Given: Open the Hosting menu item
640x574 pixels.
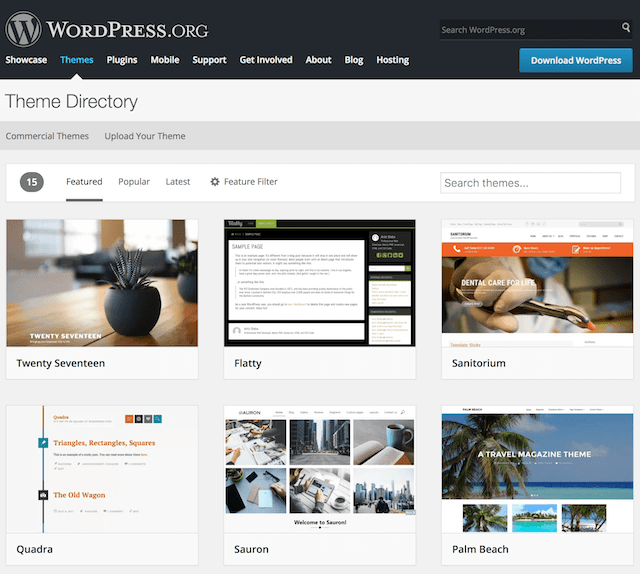Looking at the screenshot, I should click(393, 60).
